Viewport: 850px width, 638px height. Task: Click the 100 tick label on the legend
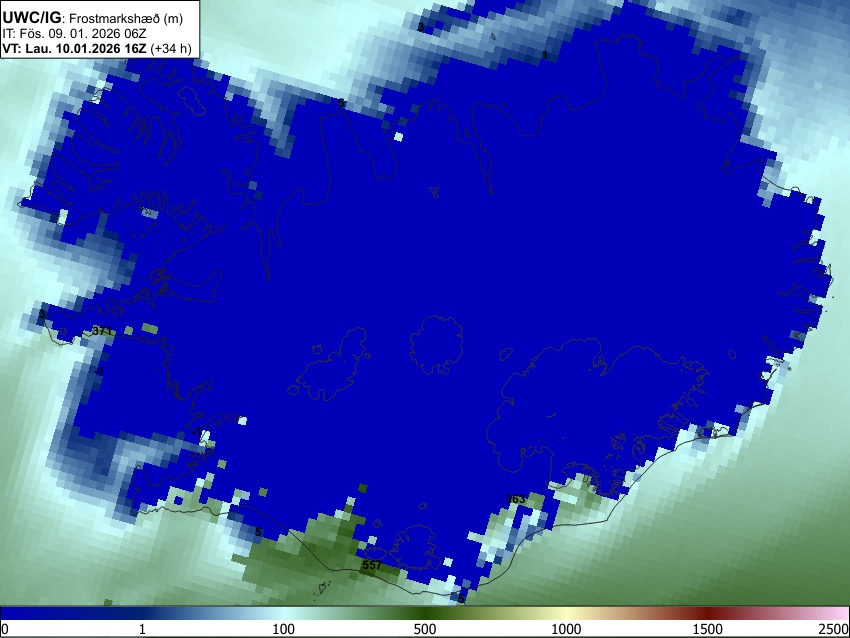[283, 629]
